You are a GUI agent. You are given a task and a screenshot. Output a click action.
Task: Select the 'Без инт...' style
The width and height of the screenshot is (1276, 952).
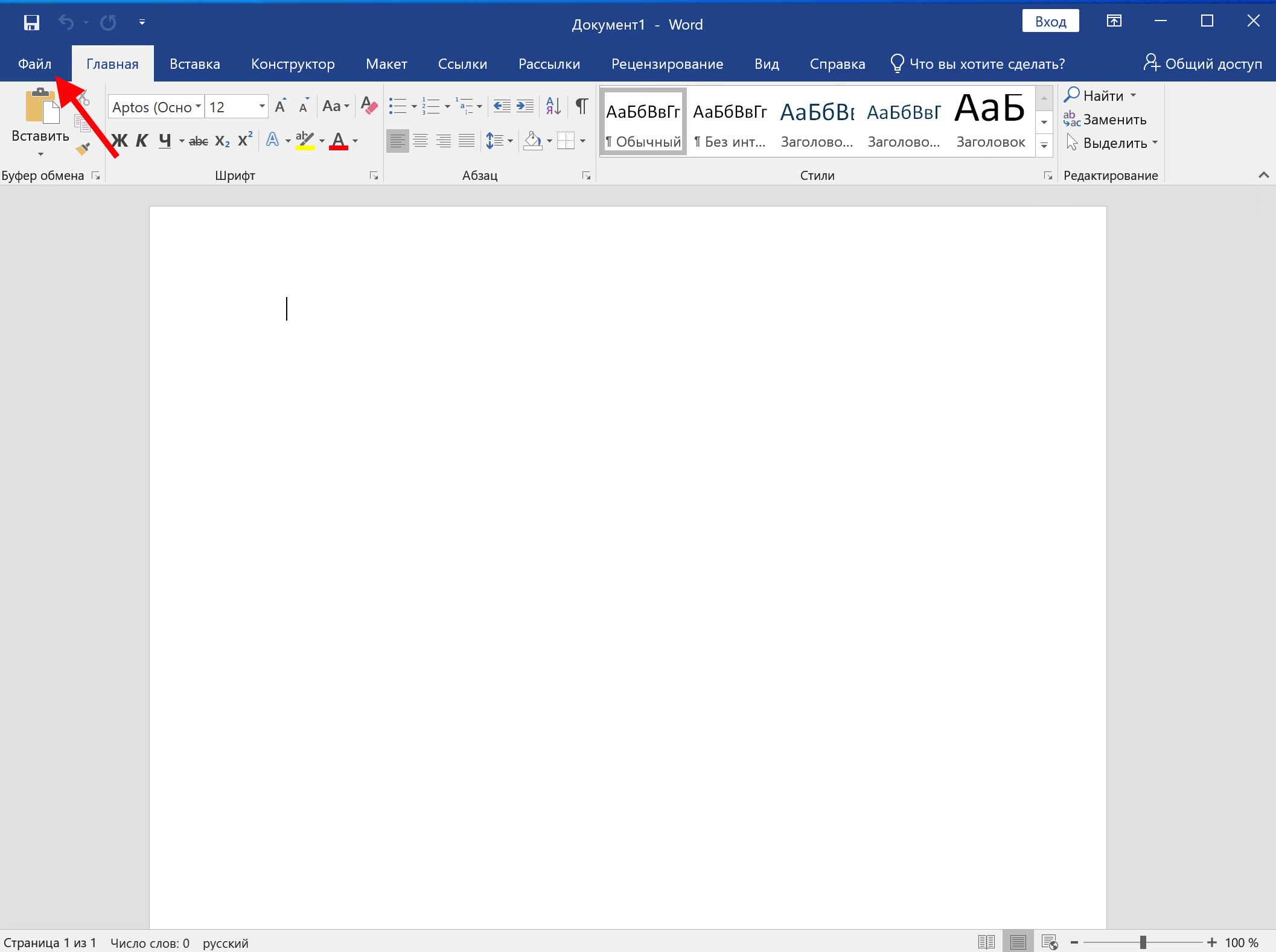coord(730,122)
